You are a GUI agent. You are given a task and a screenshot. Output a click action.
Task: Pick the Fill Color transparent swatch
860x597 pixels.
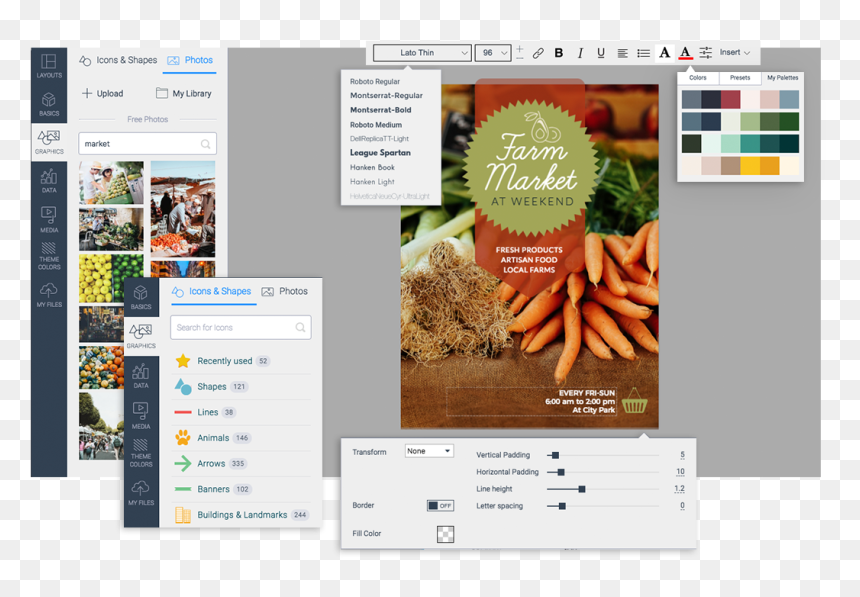pos(445,534)
